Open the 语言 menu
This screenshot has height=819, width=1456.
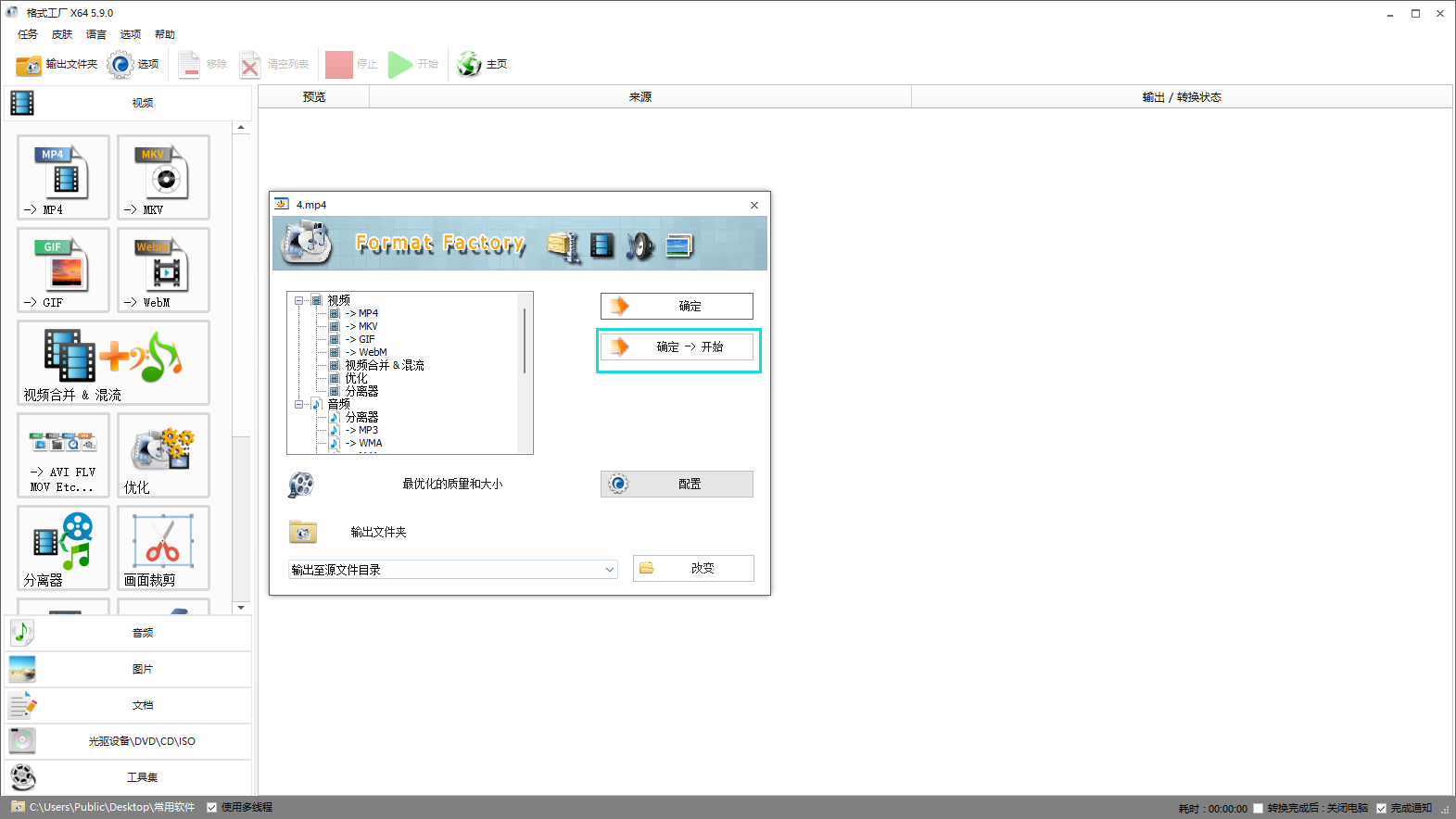pos(96,34)
